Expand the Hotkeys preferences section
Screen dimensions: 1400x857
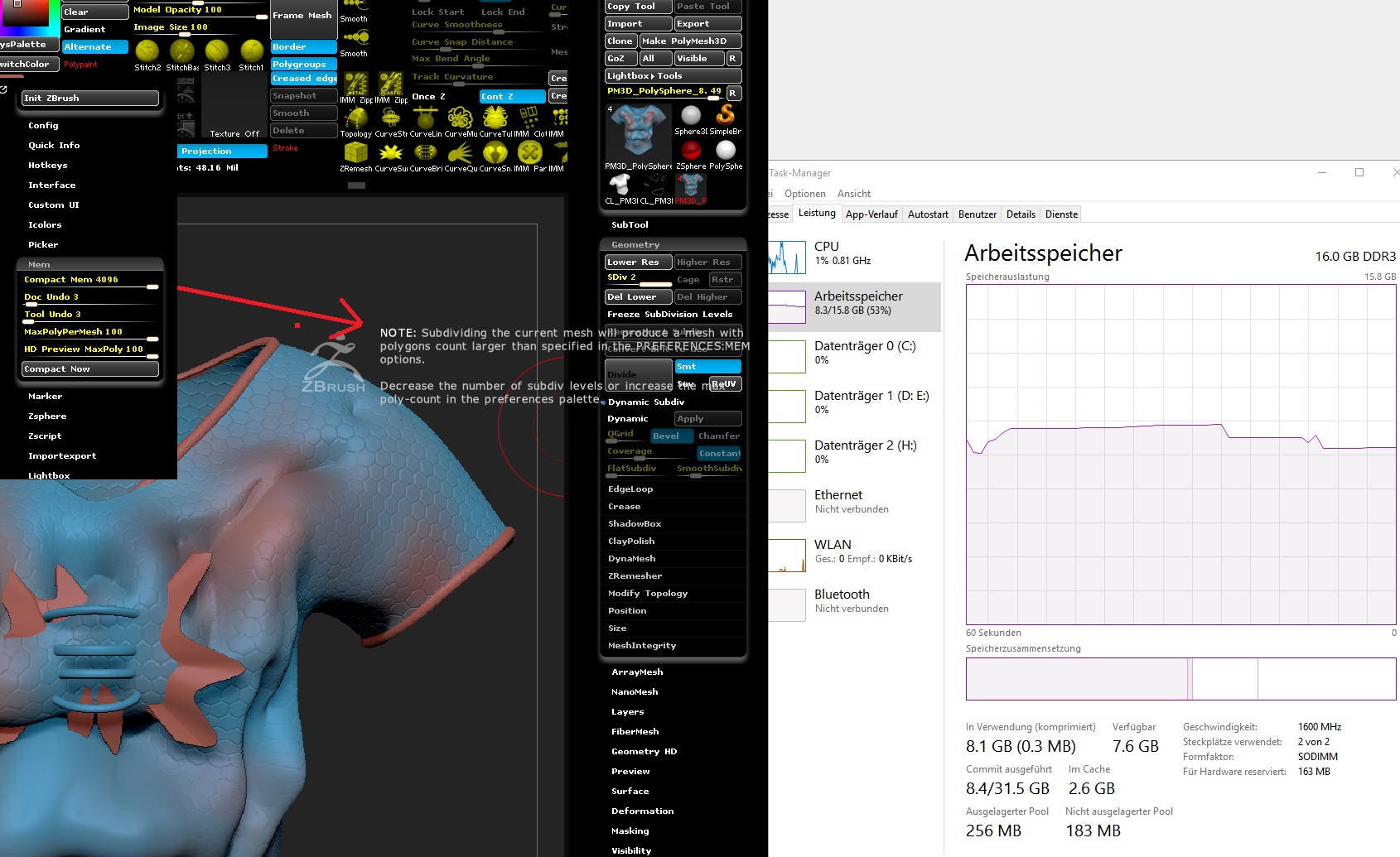48,166
